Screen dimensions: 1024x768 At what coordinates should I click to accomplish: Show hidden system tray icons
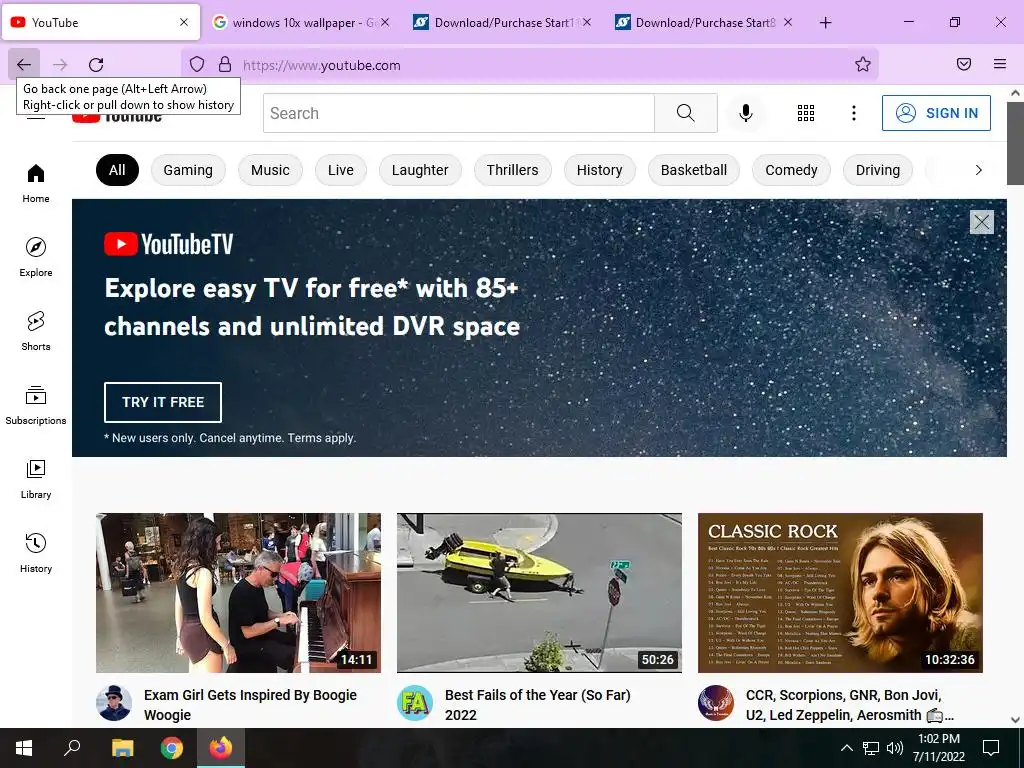(x=846, y=748)
